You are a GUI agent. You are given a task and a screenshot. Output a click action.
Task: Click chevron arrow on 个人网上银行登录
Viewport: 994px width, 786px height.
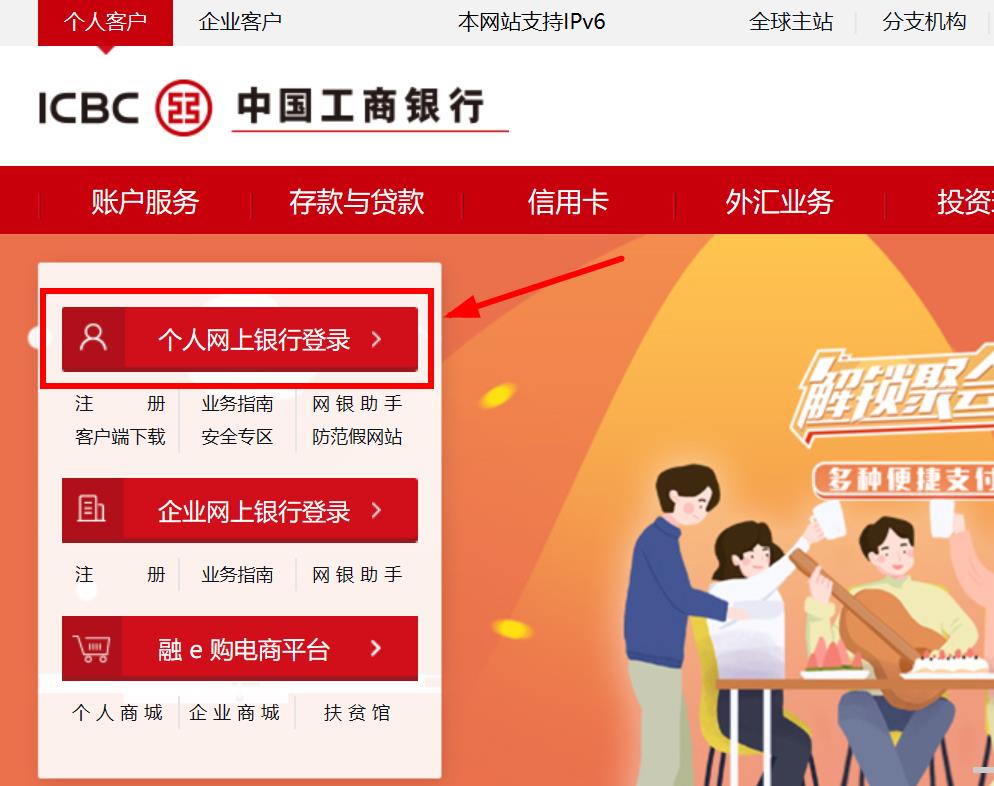(x=377, y=339)
